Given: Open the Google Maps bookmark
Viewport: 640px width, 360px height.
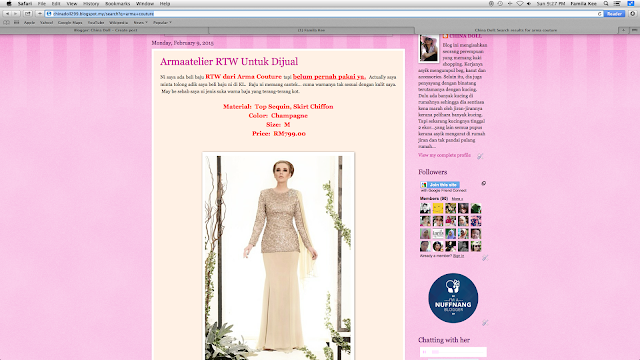Looking at the screenshot, I should pos(70,22).
